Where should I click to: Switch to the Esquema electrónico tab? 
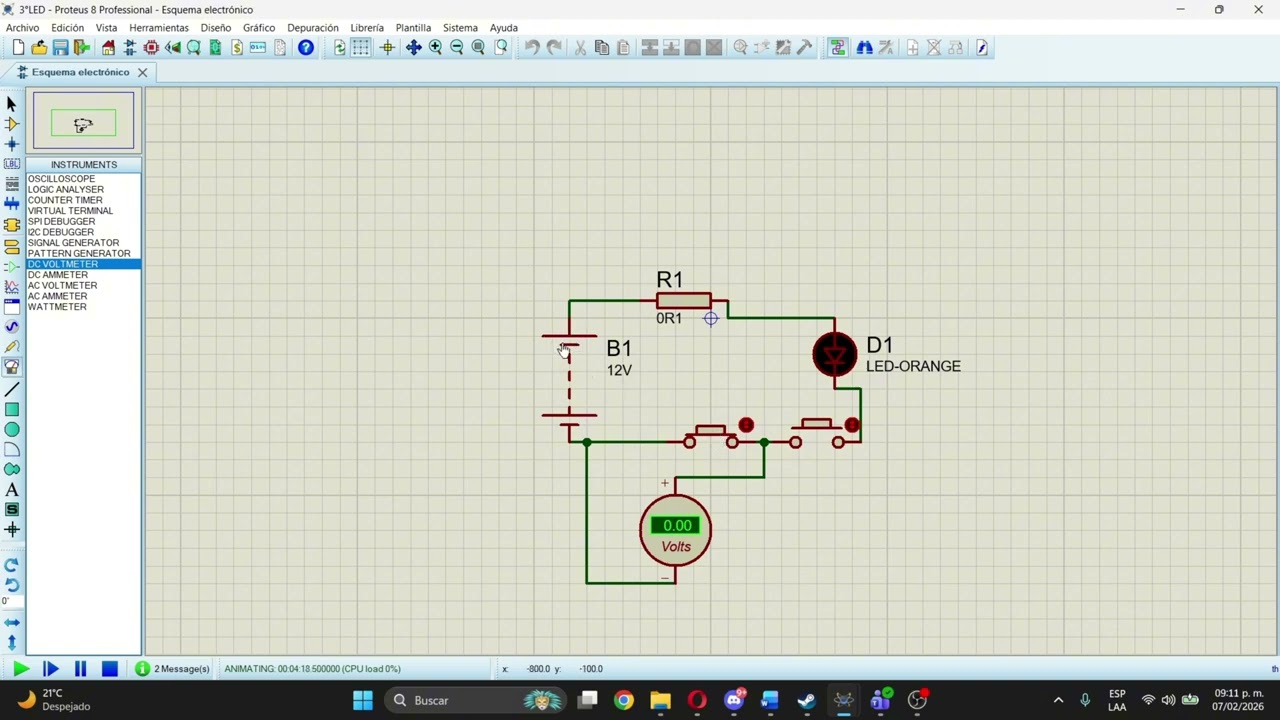[x=80, y=72]
